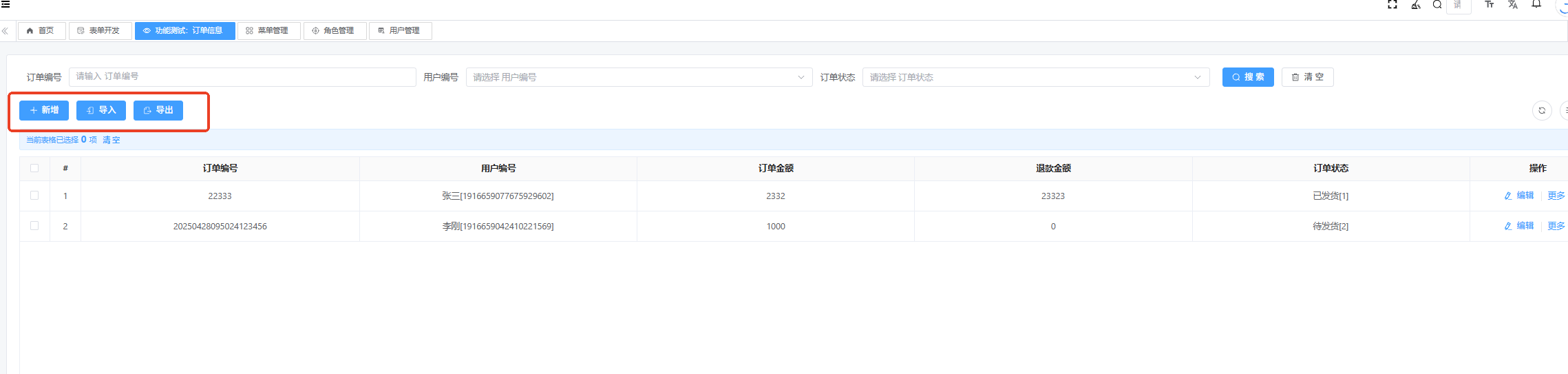Click 编辑 for order 20250428095024123456
The width and height of the screenshot is (1568, 374).
(1519, 226)
